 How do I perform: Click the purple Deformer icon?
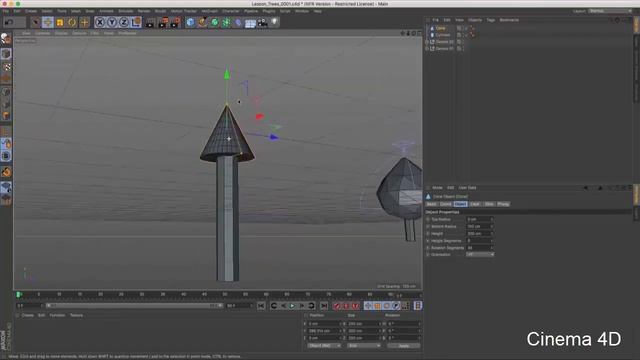(x=238, y=22)
